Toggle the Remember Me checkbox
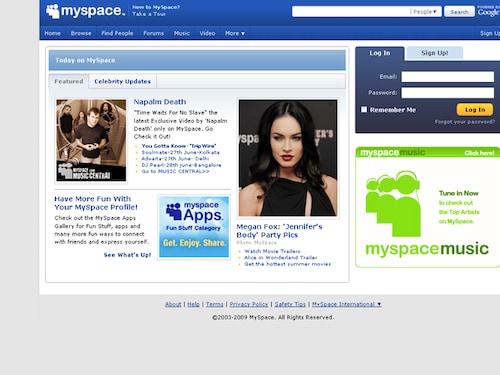 [x=364, y=109]
